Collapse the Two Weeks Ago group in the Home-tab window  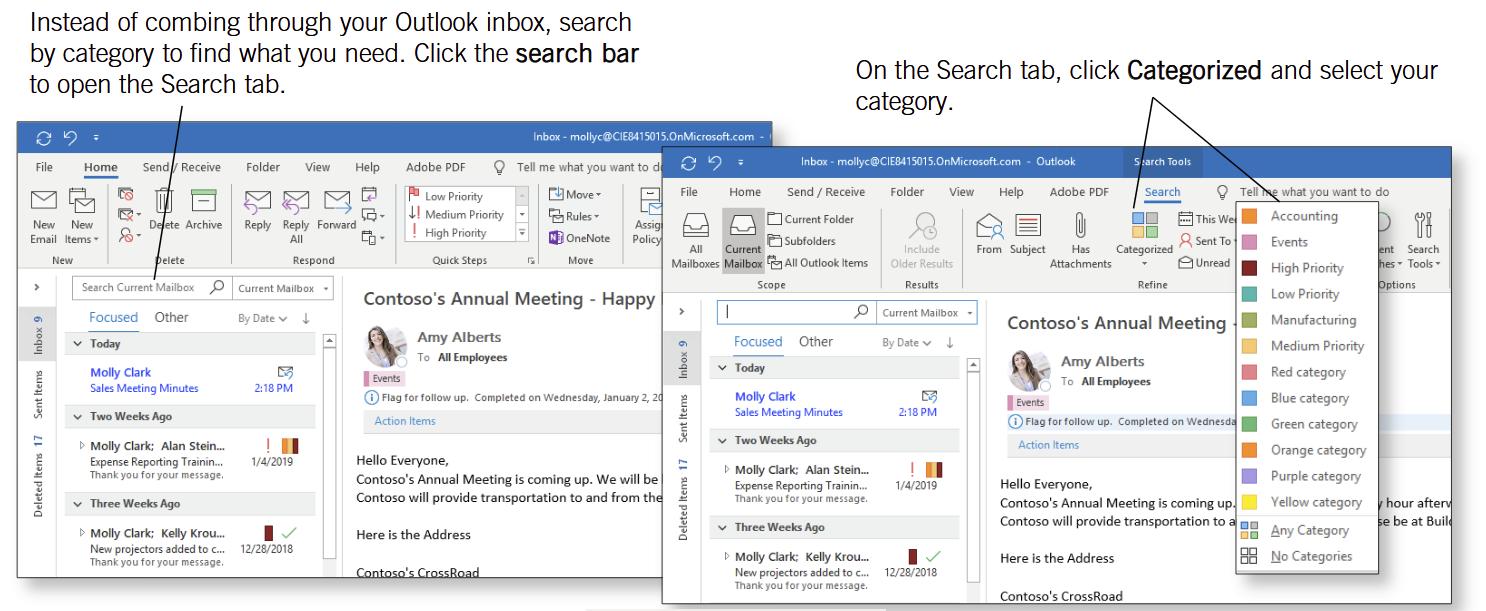78,417
